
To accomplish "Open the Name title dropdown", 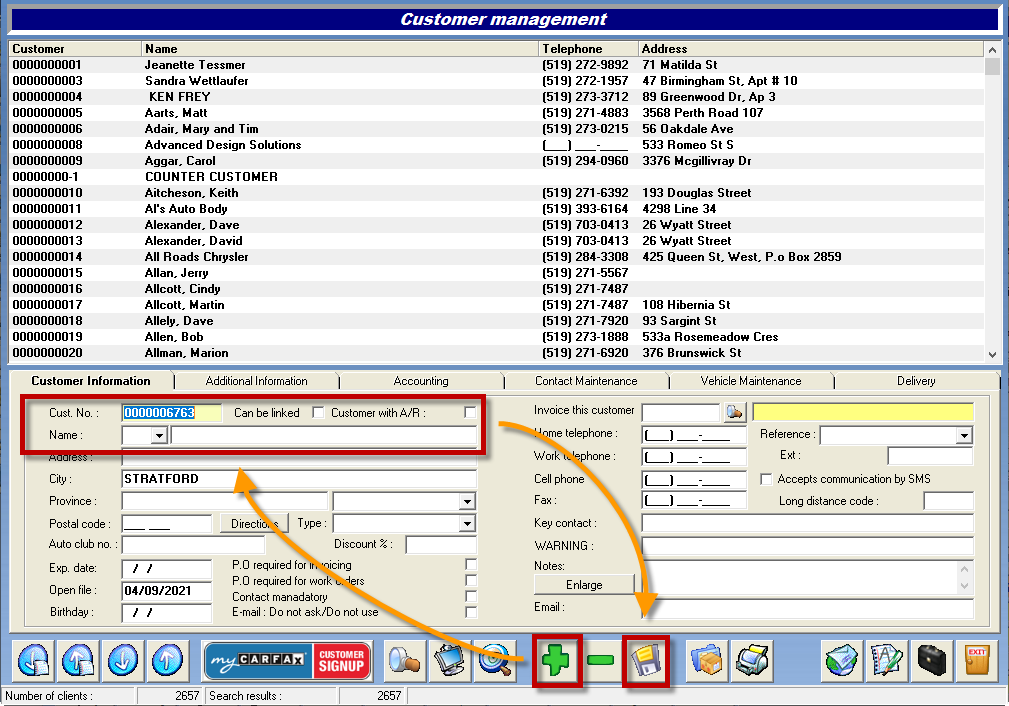I will click(x=159, y=436).
